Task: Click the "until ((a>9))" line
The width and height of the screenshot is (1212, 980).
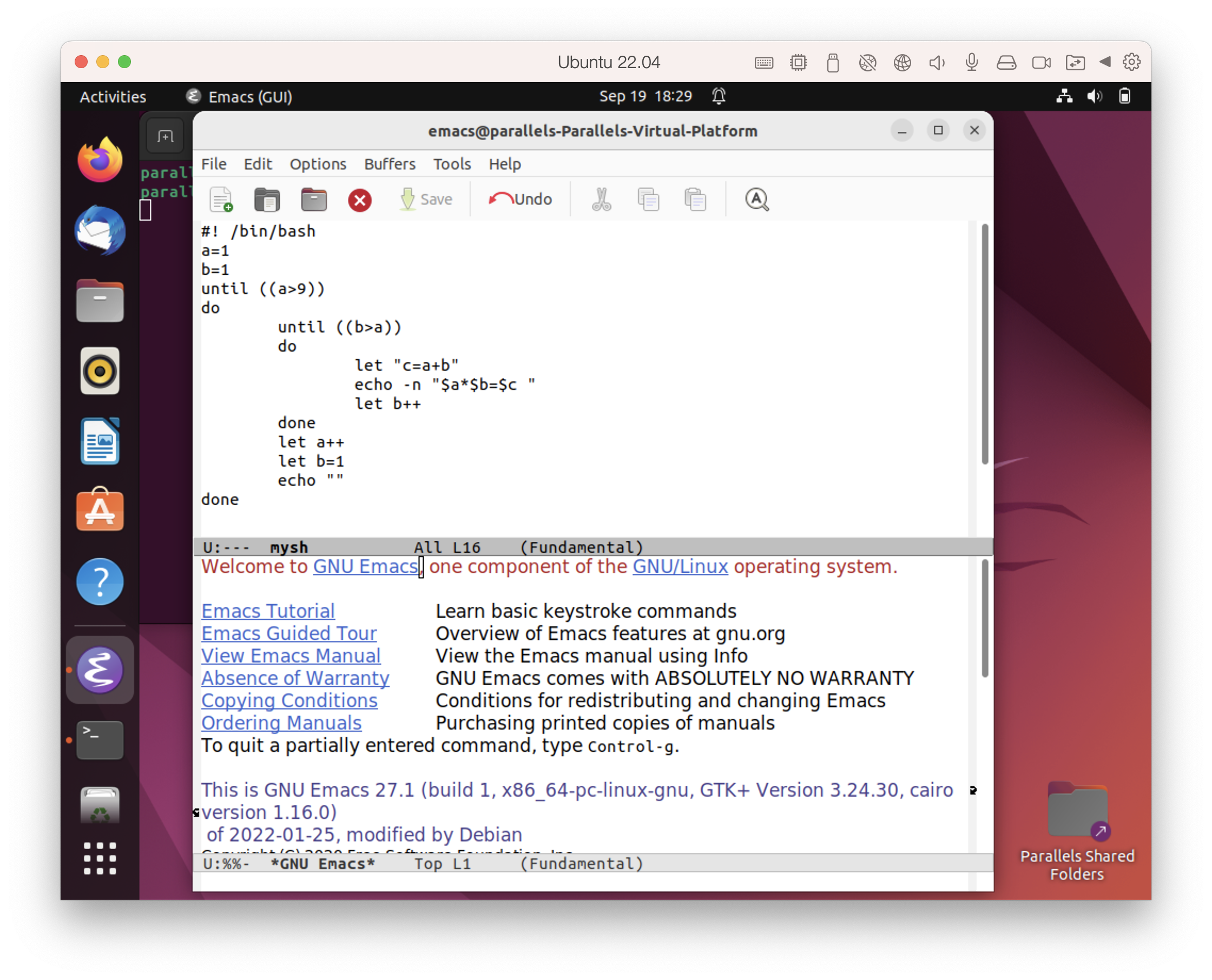Action: click(x=262, y=289)
